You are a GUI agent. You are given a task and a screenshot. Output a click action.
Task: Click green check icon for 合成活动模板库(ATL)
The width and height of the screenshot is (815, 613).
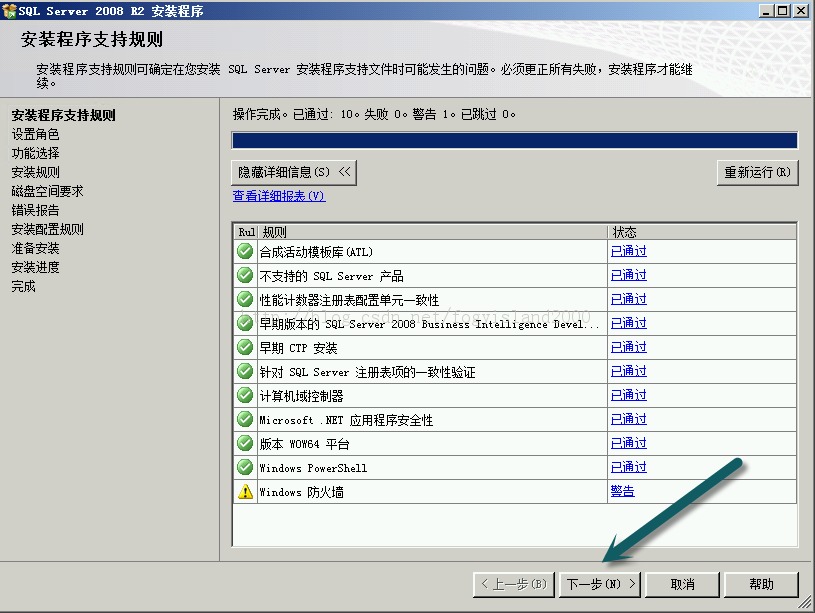tap(245, 252)
